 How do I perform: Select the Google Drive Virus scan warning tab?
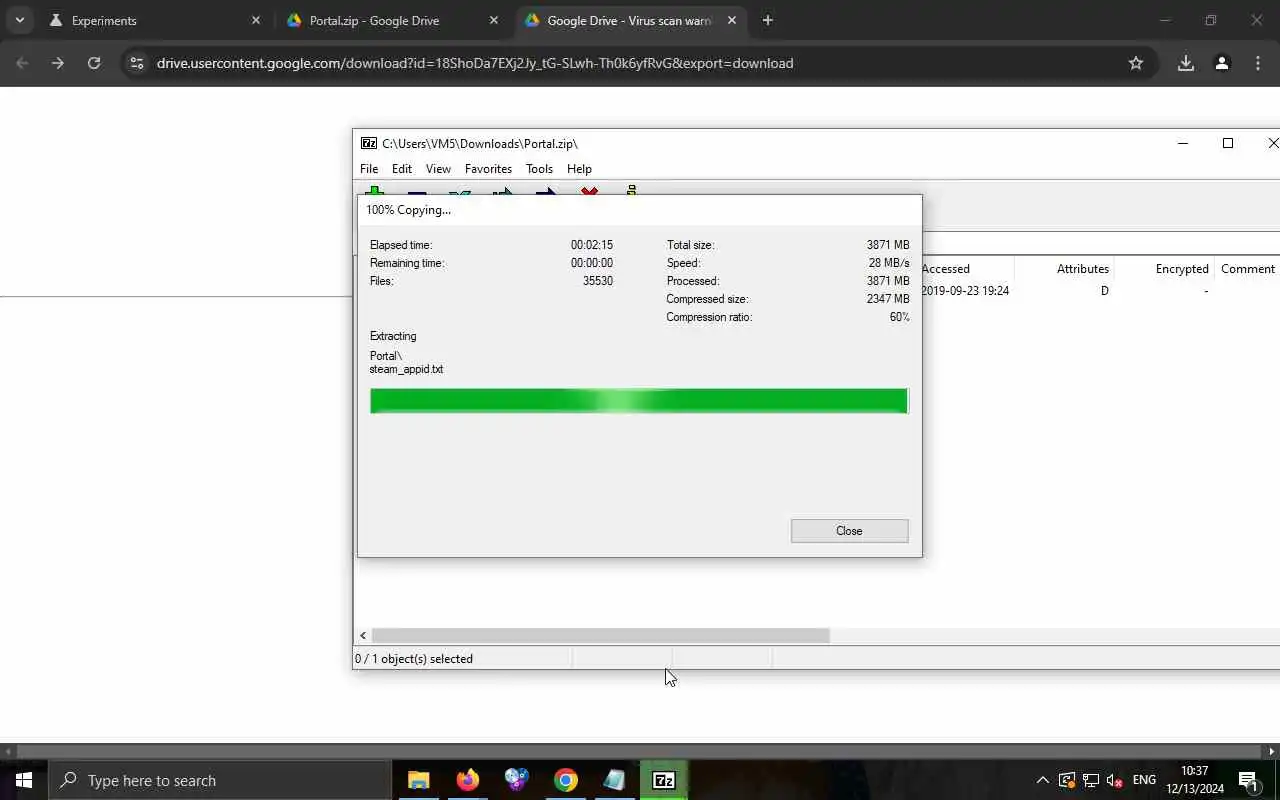tap(629, 20)
